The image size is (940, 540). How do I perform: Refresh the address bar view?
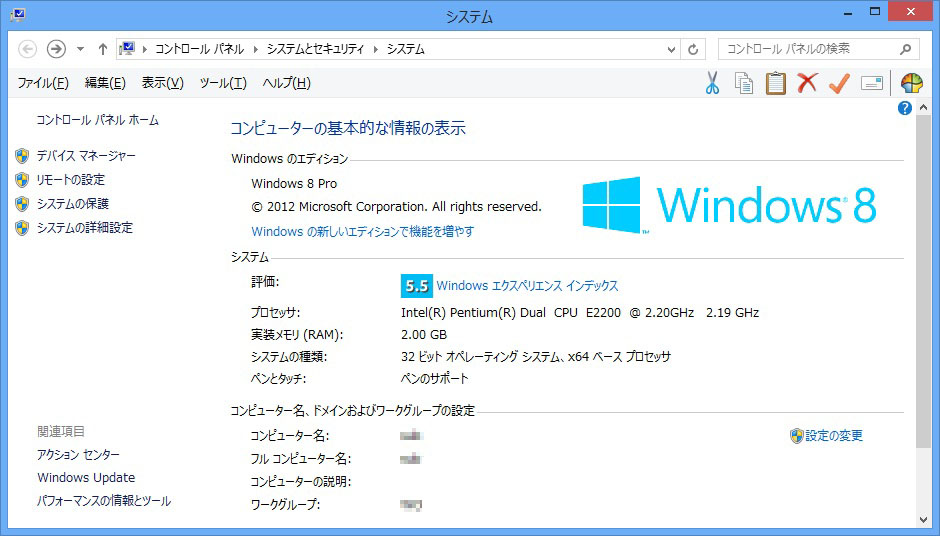coord(693,49)
